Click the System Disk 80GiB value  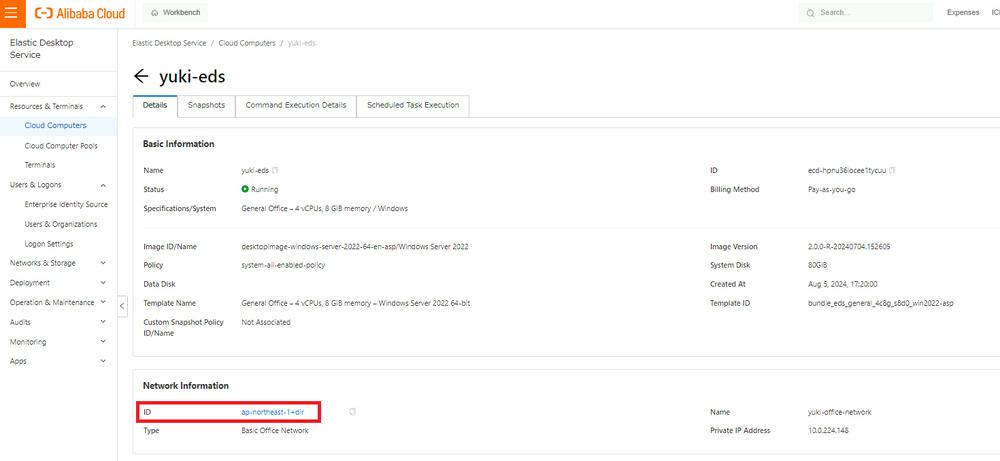818,265
